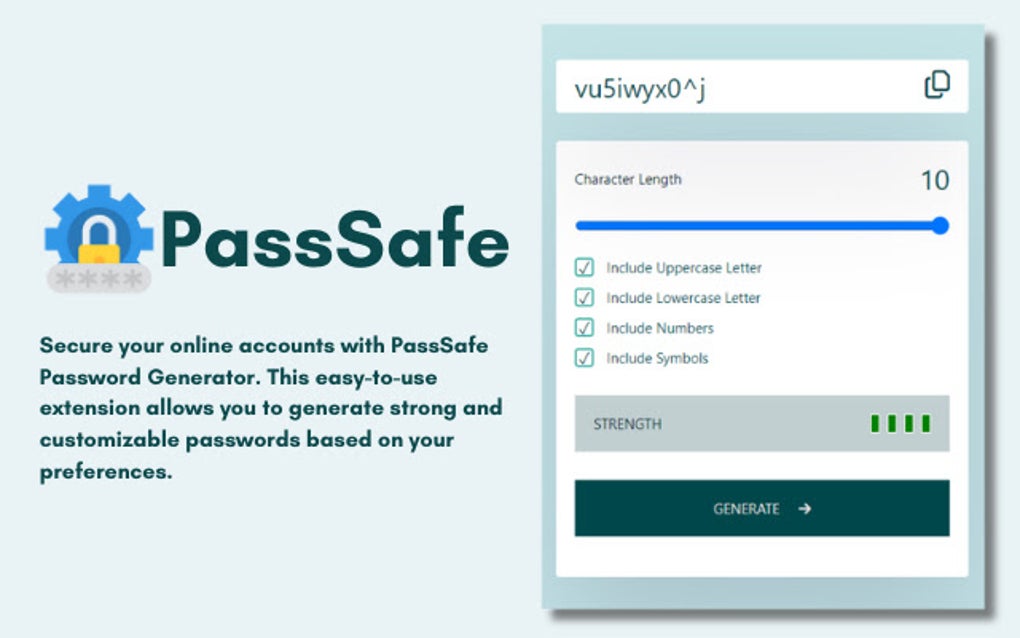Untick the Include Uppercase Letter checkbox
The height and width of the screenshot is (638, 1020).
point(584,268)
